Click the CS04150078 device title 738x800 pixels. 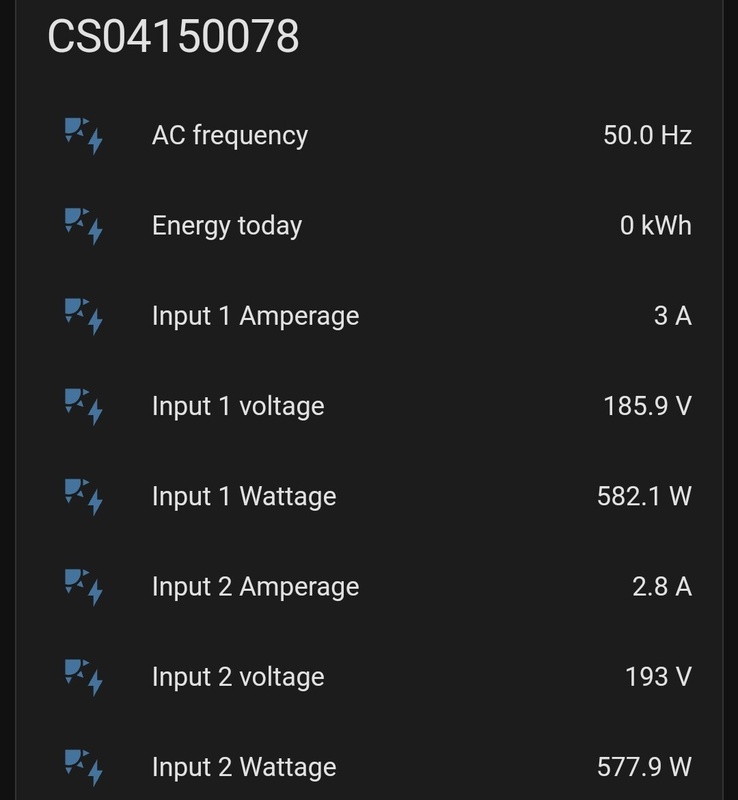pos(173,37)
